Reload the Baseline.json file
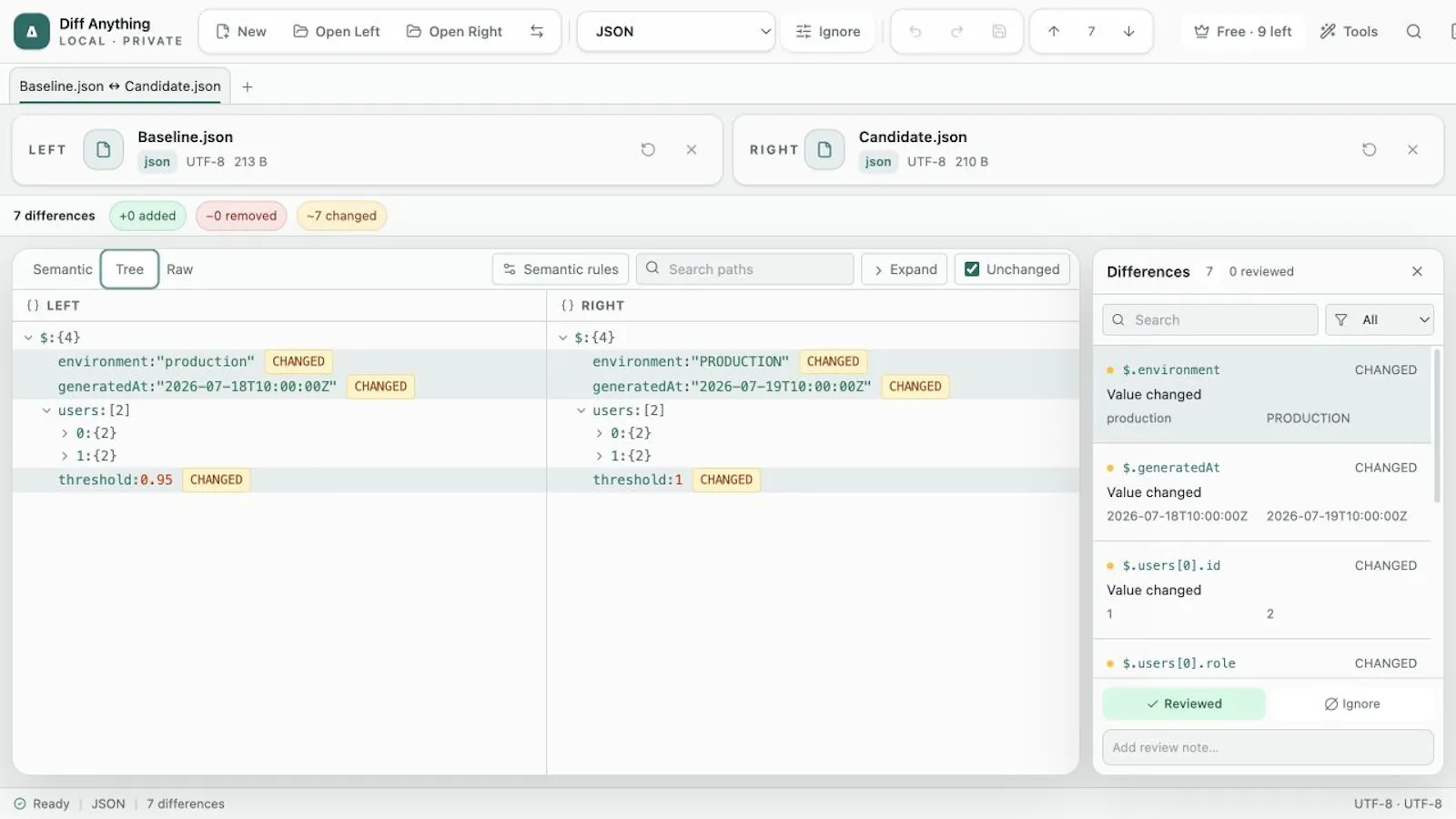The width and height of the screenshot is (1456, 819). tap(648, 150)
